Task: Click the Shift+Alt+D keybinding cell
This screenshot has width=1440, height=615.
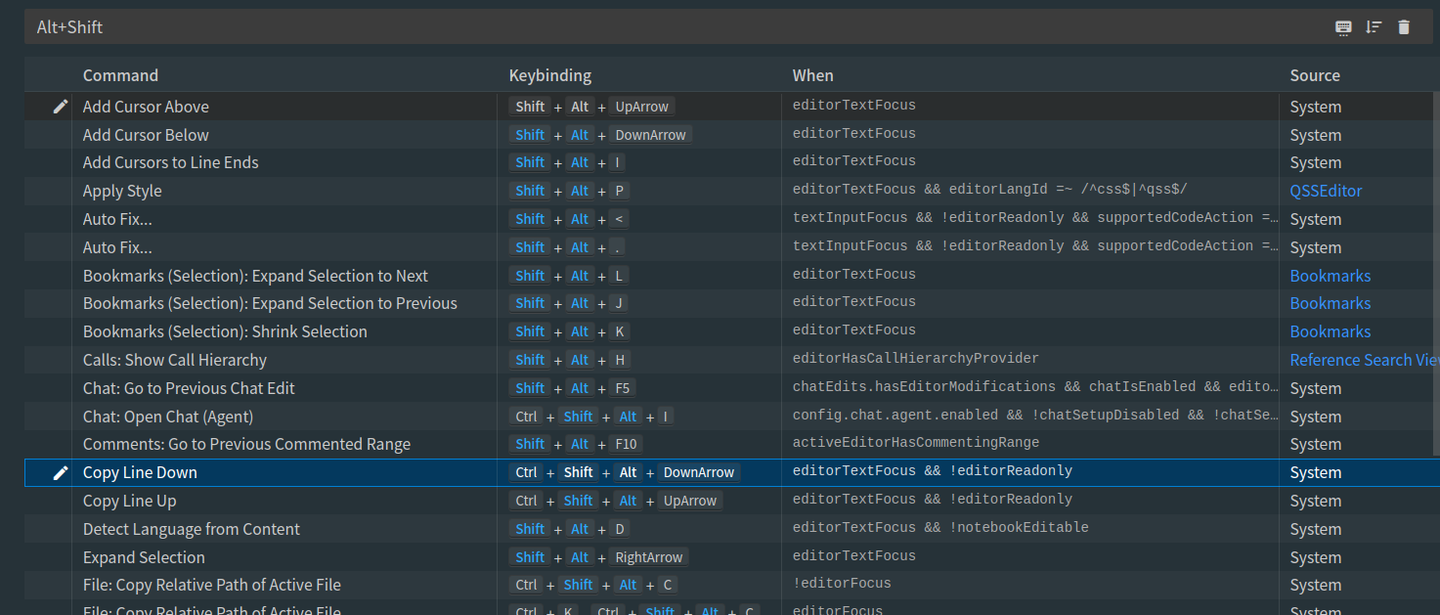Action: click(x=570, y=529)
